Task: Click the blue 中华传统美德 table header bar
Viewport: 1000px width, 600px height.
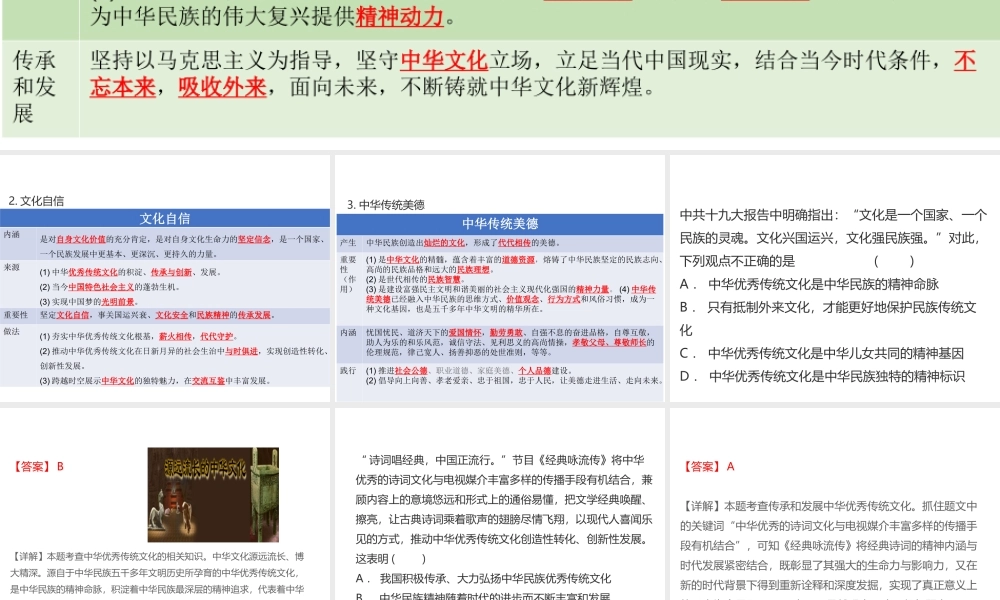Action: pos(500,224)
